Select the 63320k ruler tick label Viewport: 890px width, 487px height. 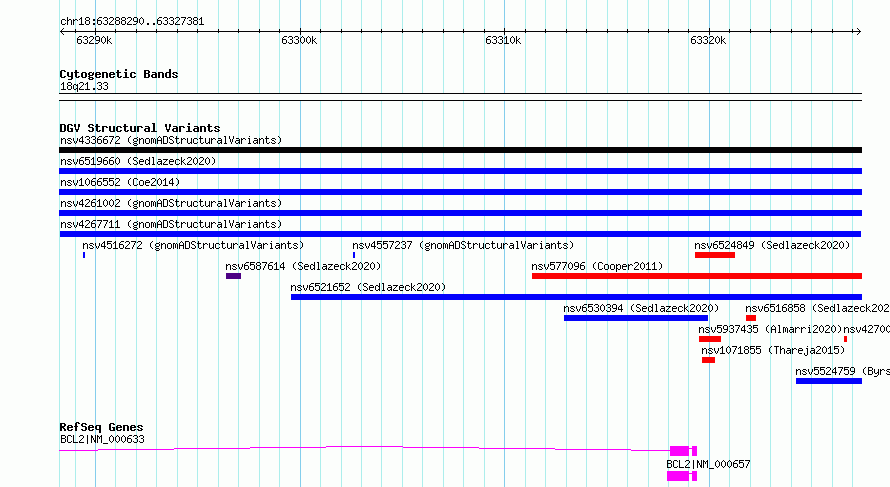pyautogui.click(x=708, y=40)
